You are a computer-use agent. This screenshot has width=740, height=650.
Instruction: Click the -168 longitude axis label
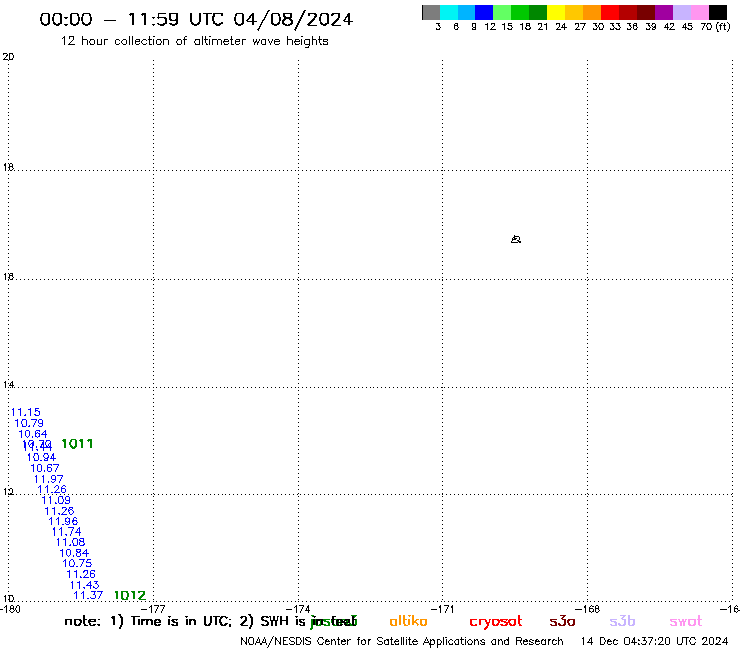pos(587,609)
